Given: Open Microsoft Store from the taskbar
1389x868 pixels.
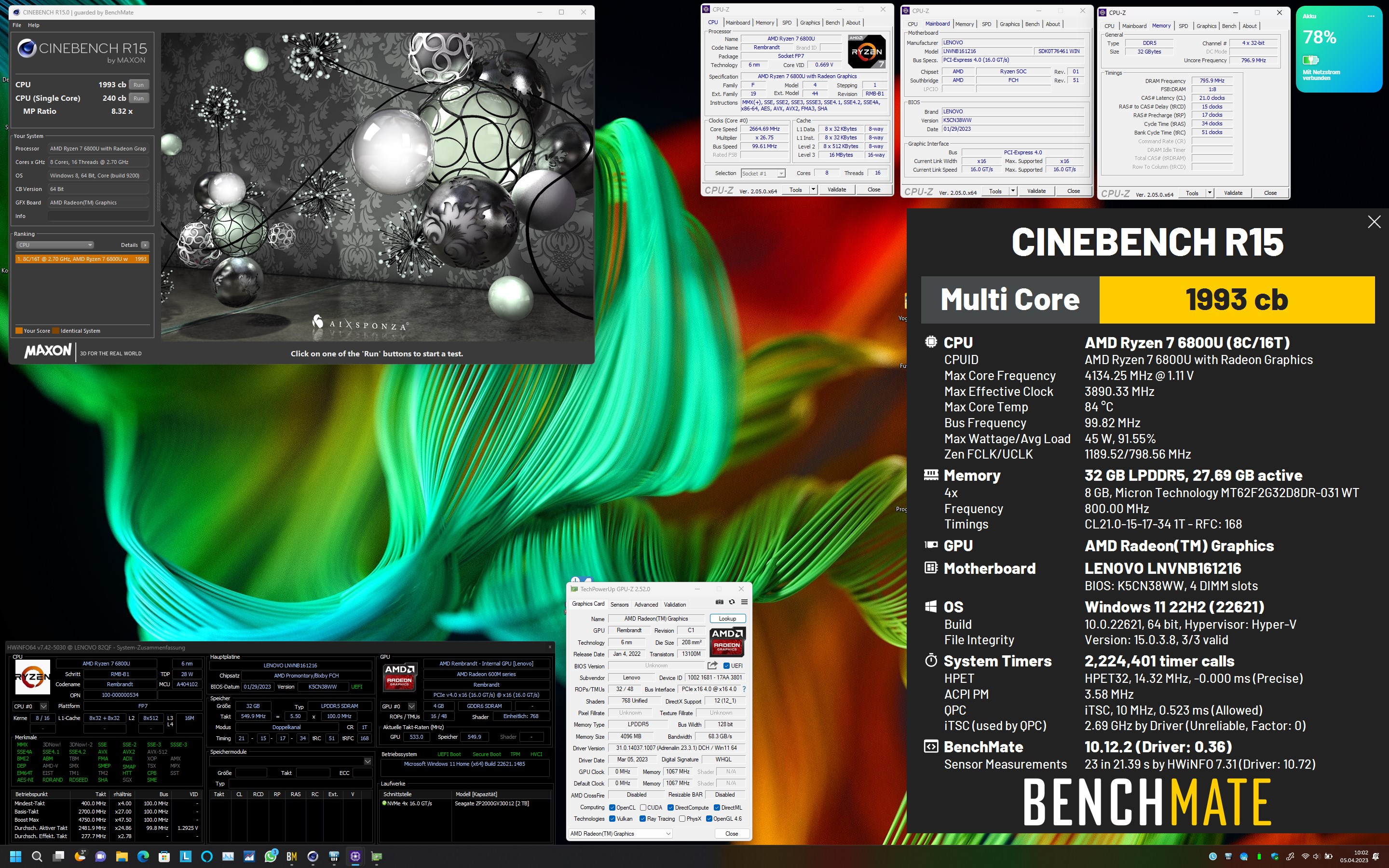Looking at the screenshot, I should coord(164,856).
